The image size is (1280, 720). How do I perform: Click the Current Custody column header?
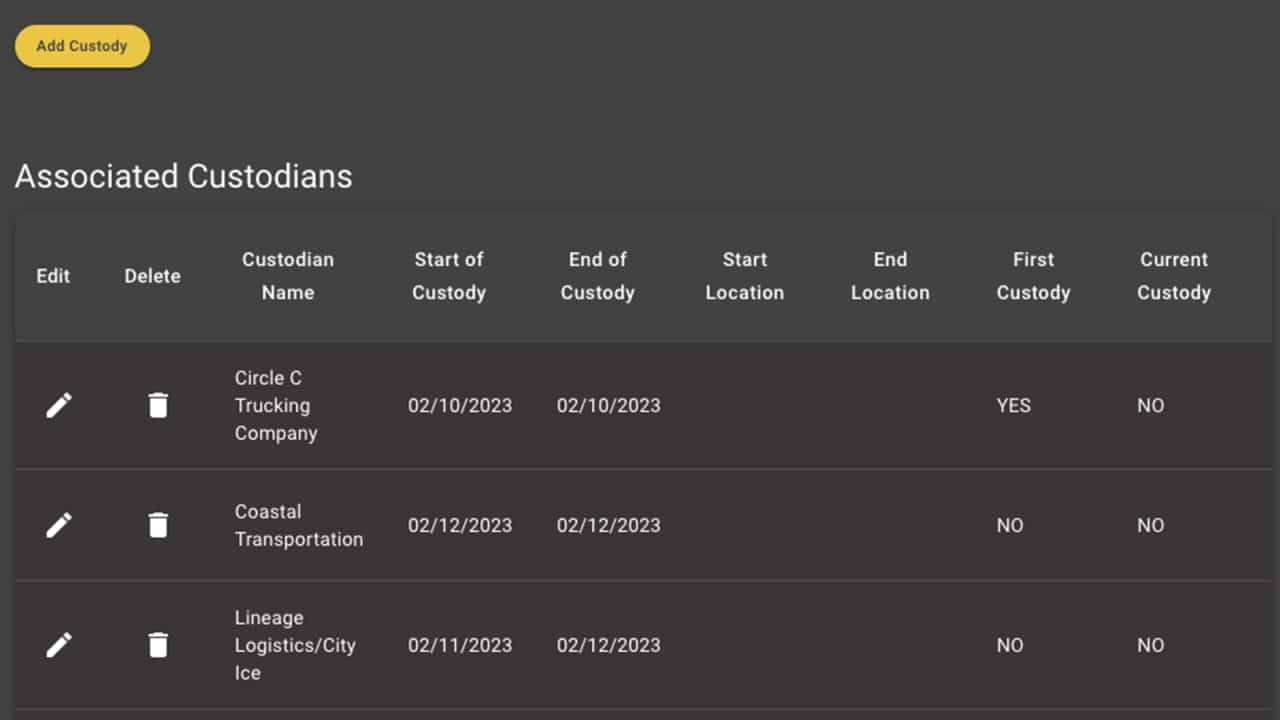coord(1174,276)
